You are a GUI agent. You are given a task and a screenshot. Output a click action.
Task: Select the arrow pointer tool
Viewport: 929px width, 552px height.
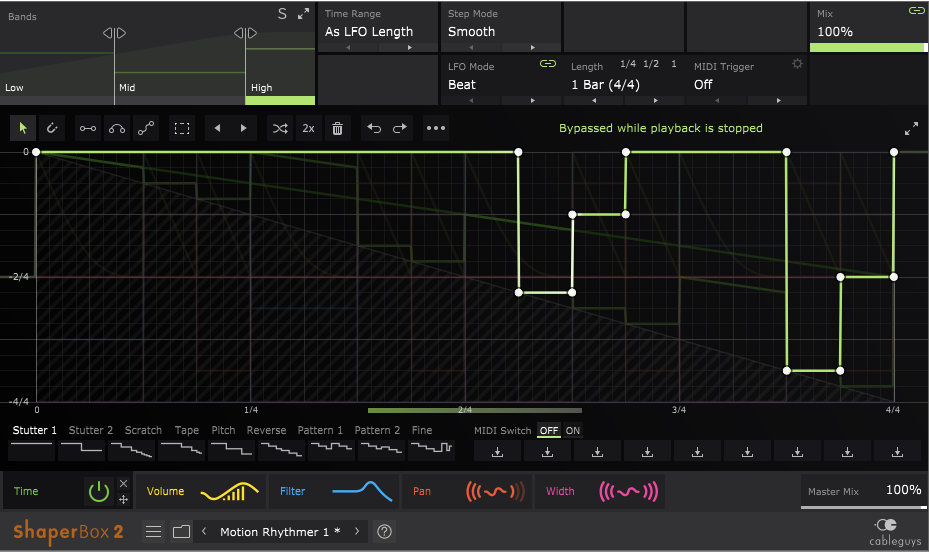click(23, 128)
